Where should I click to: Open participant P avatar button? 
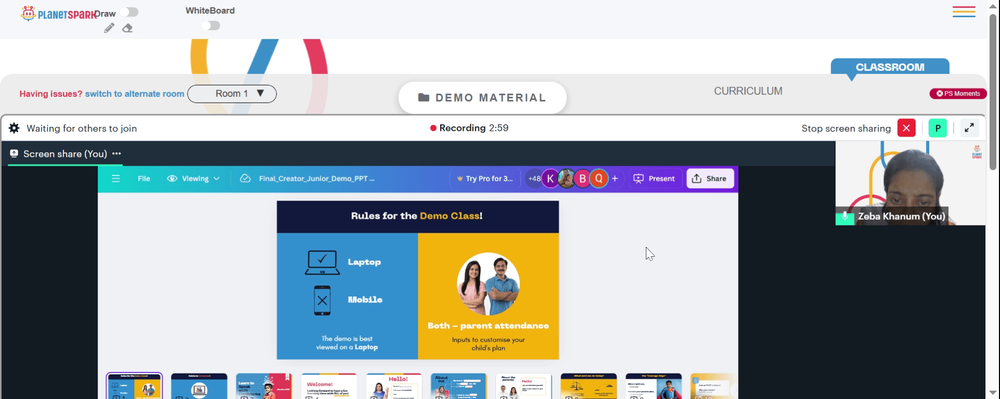pos(938,128)
